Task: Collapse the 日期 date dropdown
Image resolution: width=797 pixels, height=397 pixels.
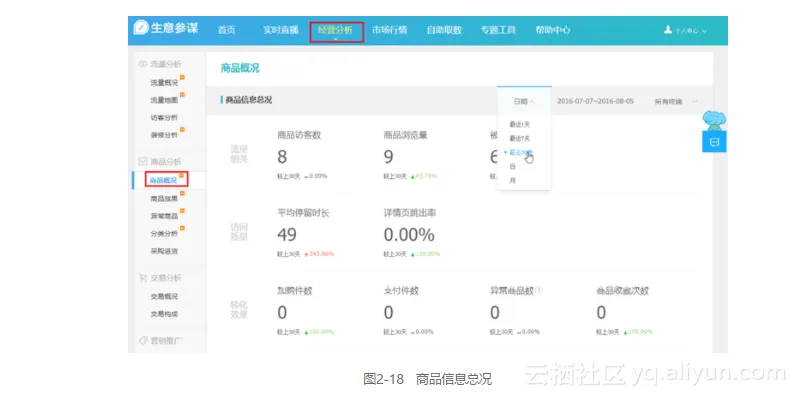Action: coord(524,101)
